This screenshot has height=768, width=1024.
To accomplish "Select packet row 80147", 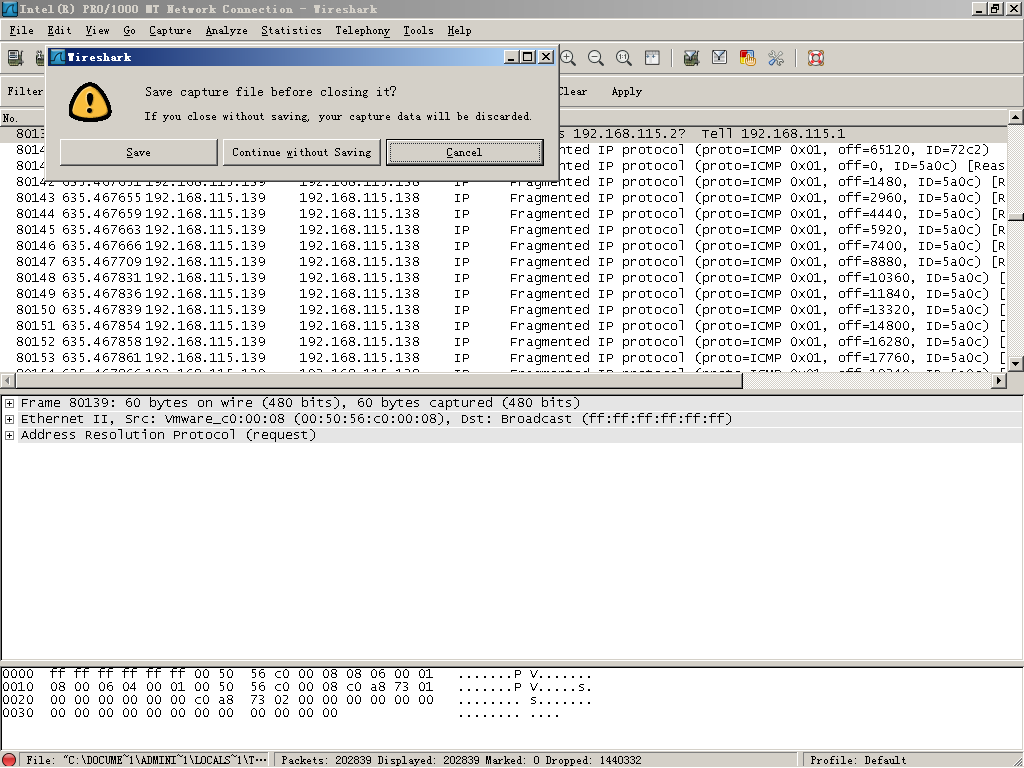I will pyautogui.click(x=504, y=262).
